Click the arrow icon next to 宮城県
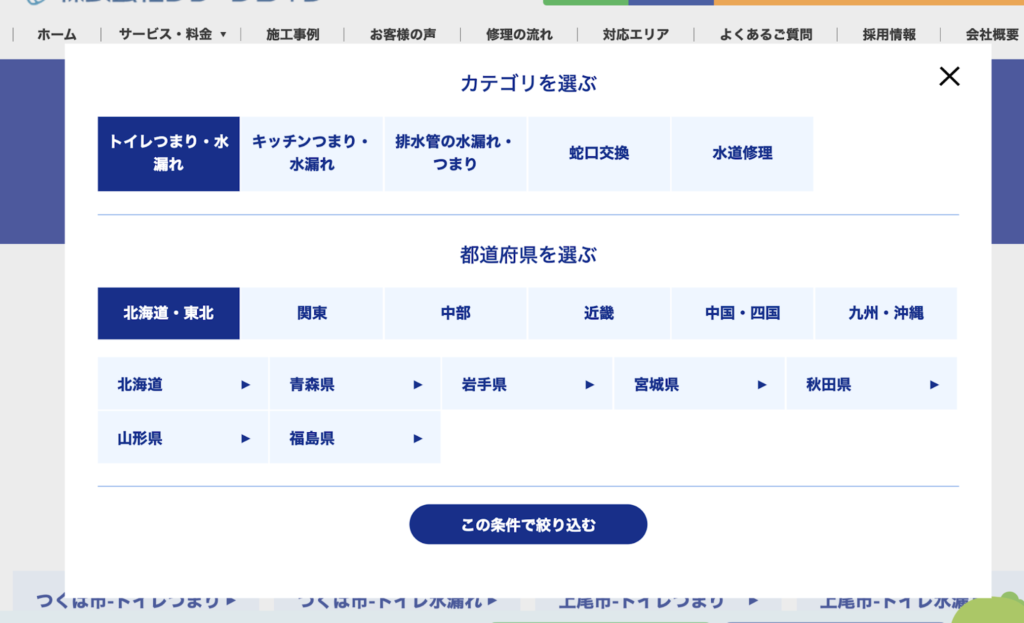The width and height of the screenshot is (1024, 623). 762,384
